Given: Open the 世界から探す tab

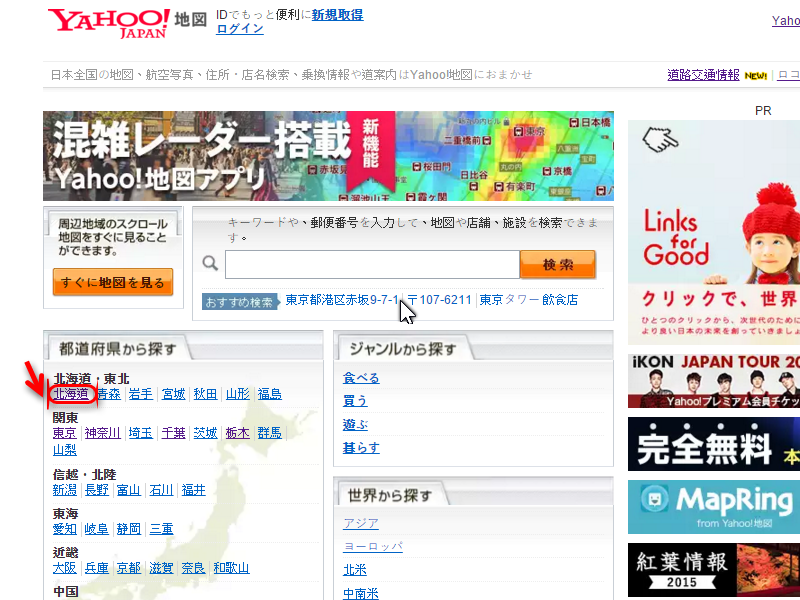Looking at the screenshot, I should click(390, 495).
